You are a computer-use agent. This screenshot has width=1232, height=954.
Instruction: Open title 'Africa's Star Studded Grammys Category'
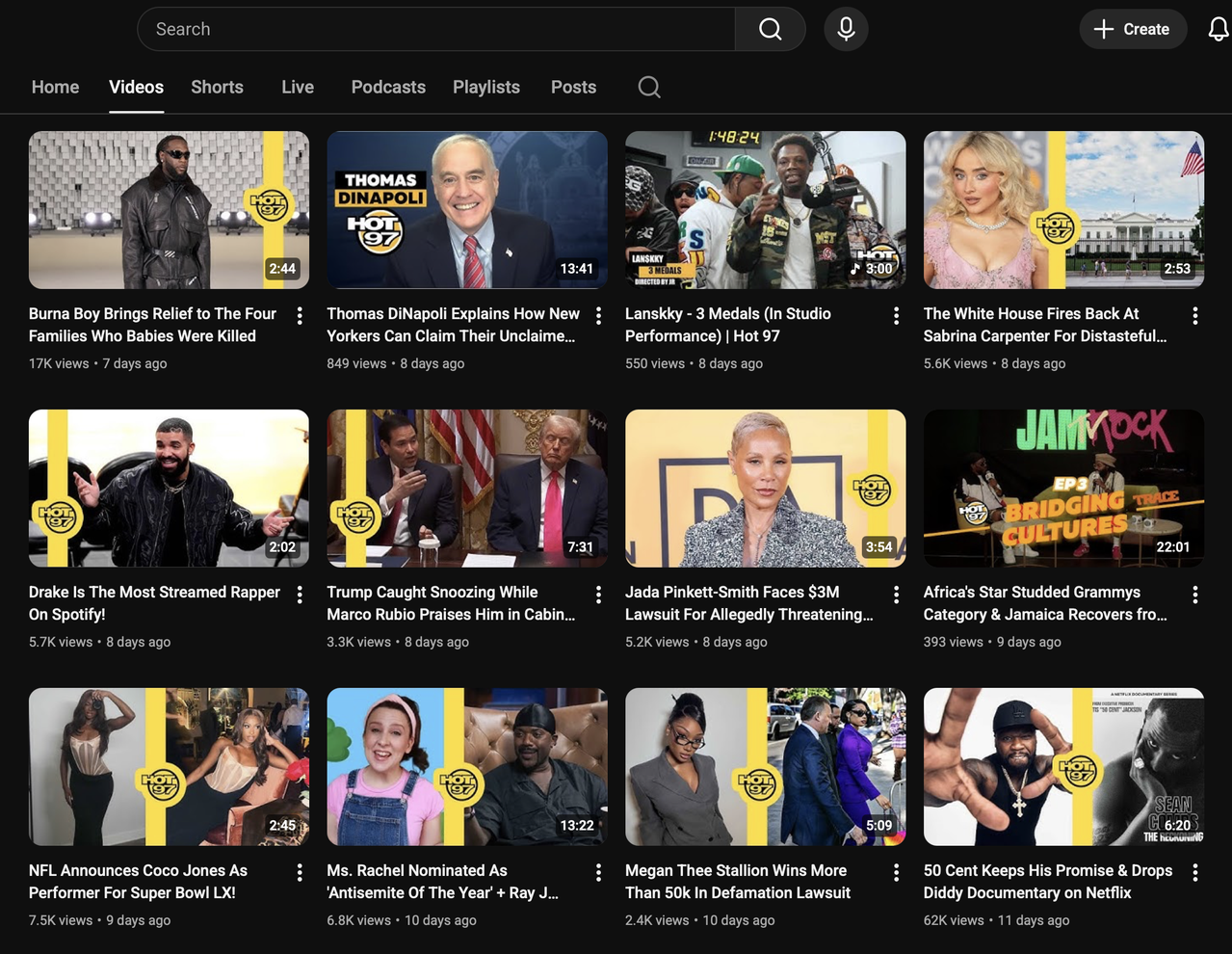point(1045,603)
